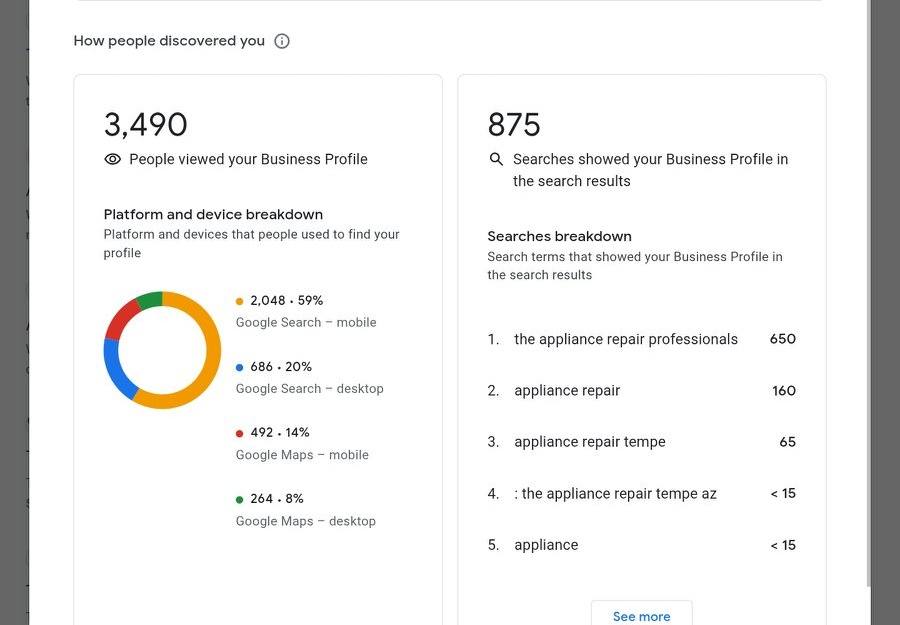Select 'the appliance repair professionals' search term

click(x=625, y=339)
